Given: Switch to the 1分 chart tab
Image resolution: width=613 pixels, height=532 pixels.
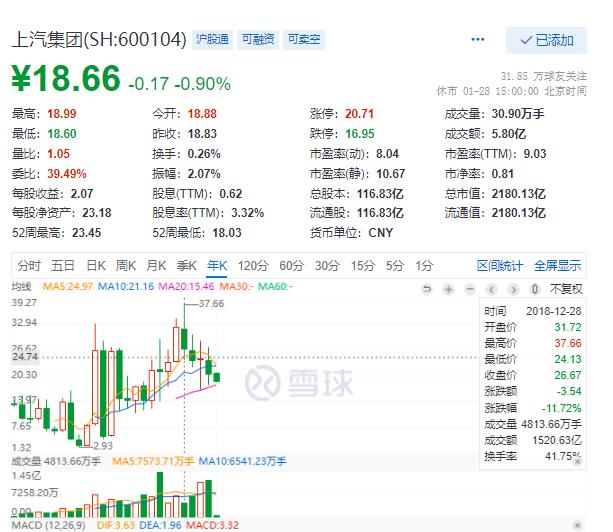Looking at the screenshot, I should click(x=424, y=266).
